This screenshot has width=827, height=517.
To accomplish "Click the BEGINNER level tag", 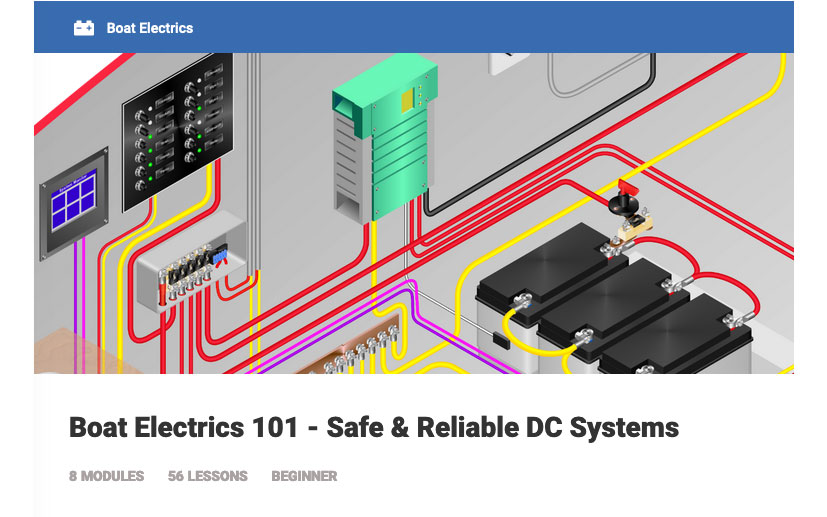I will point(304,476).
